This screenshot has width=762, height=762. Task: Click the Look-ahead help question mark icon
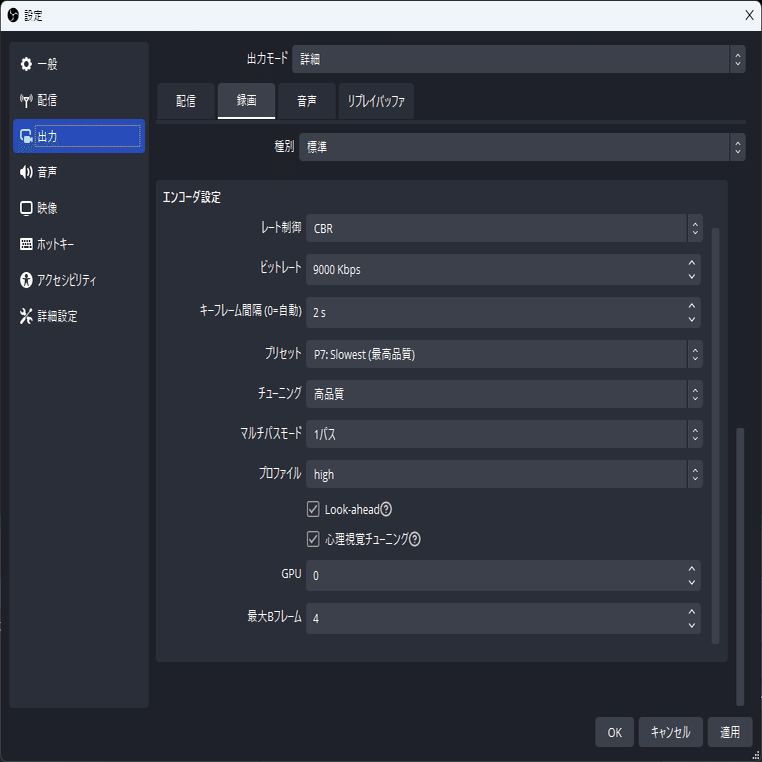386,509
